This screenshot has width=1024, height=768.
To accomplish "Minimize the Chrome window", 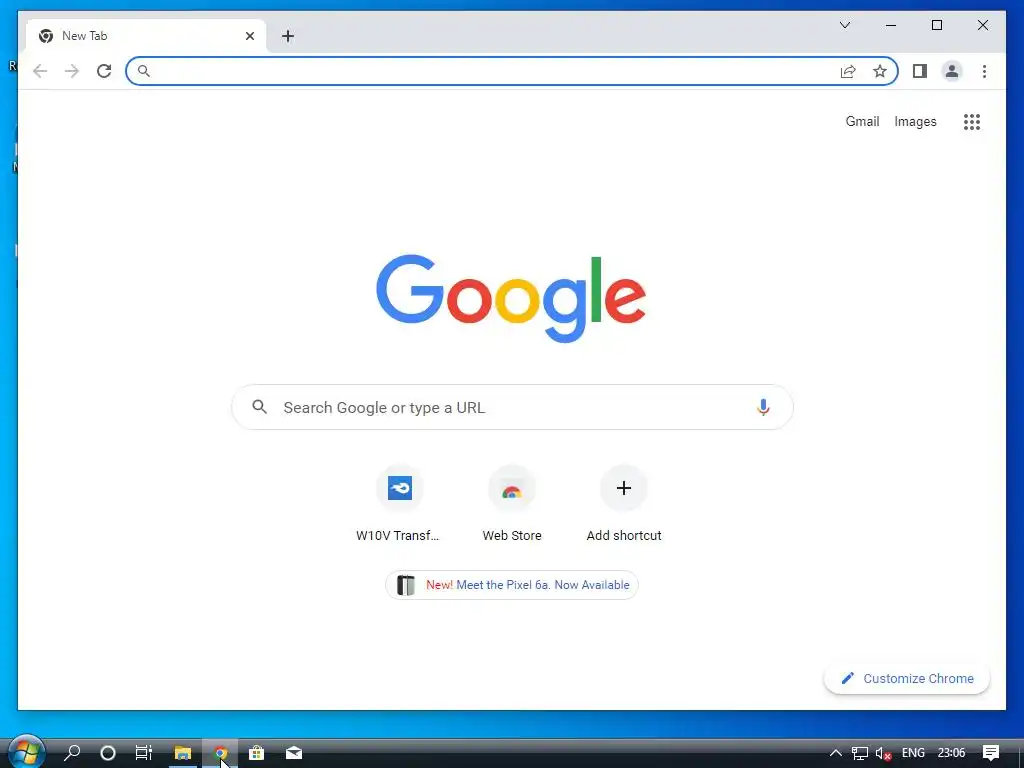I will point(891,25).
